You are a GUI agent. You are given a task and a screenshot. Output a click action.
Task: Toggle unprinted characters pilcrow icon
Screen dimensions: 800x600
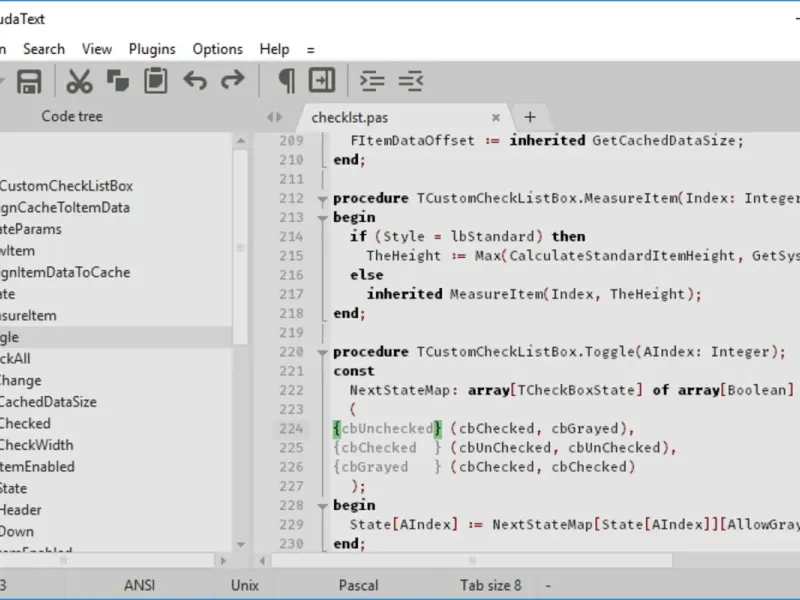pos(286,81)
